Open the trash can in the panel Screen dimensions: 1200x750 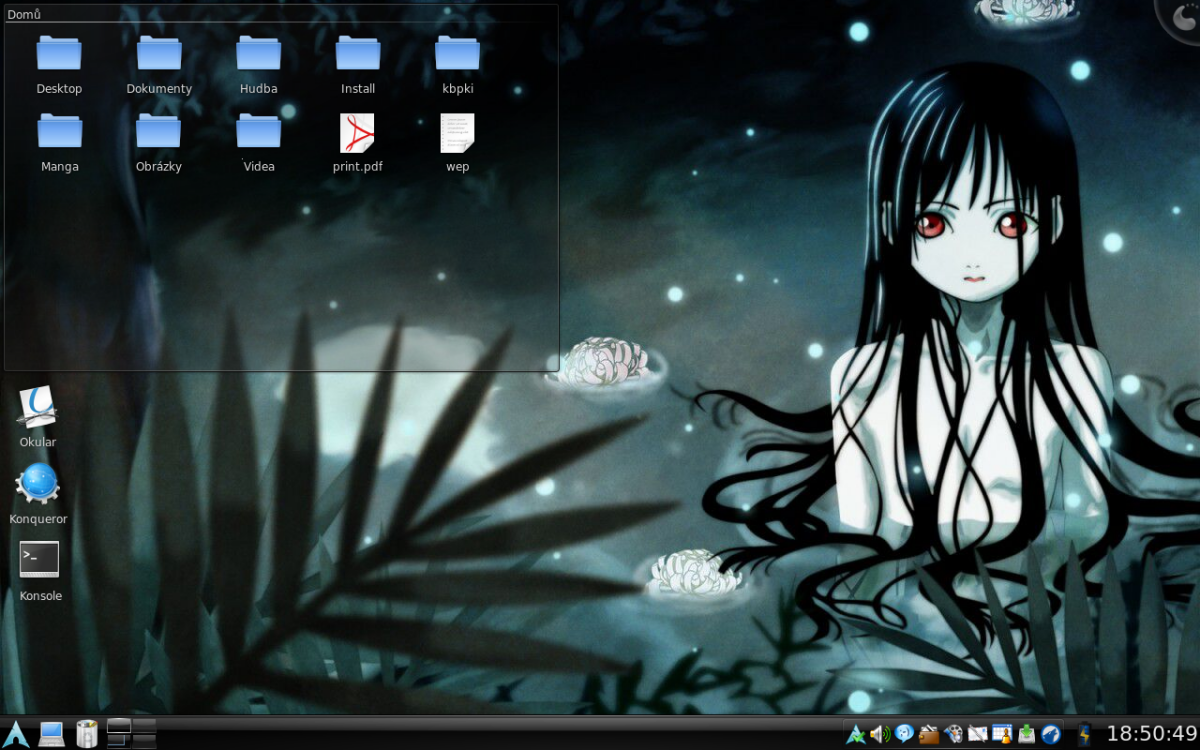[87, 733]
